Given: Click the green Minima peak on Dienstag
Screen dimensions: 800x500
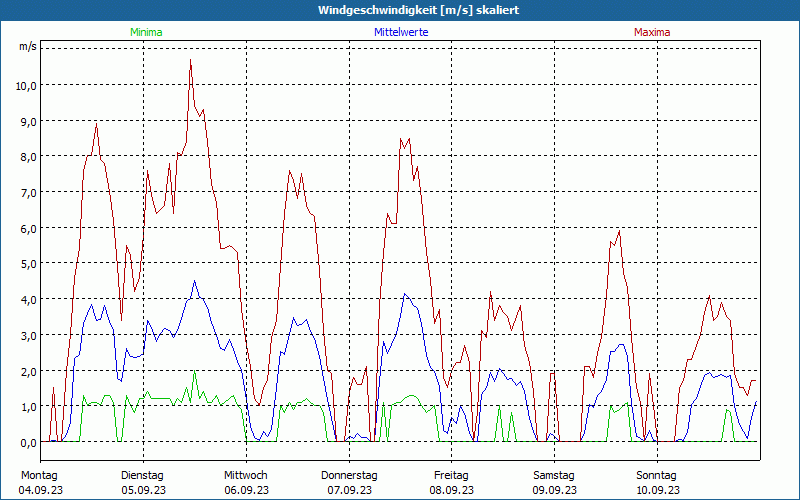Looking at the screenshot, I should pyautogui.click(x=194, y=371).
